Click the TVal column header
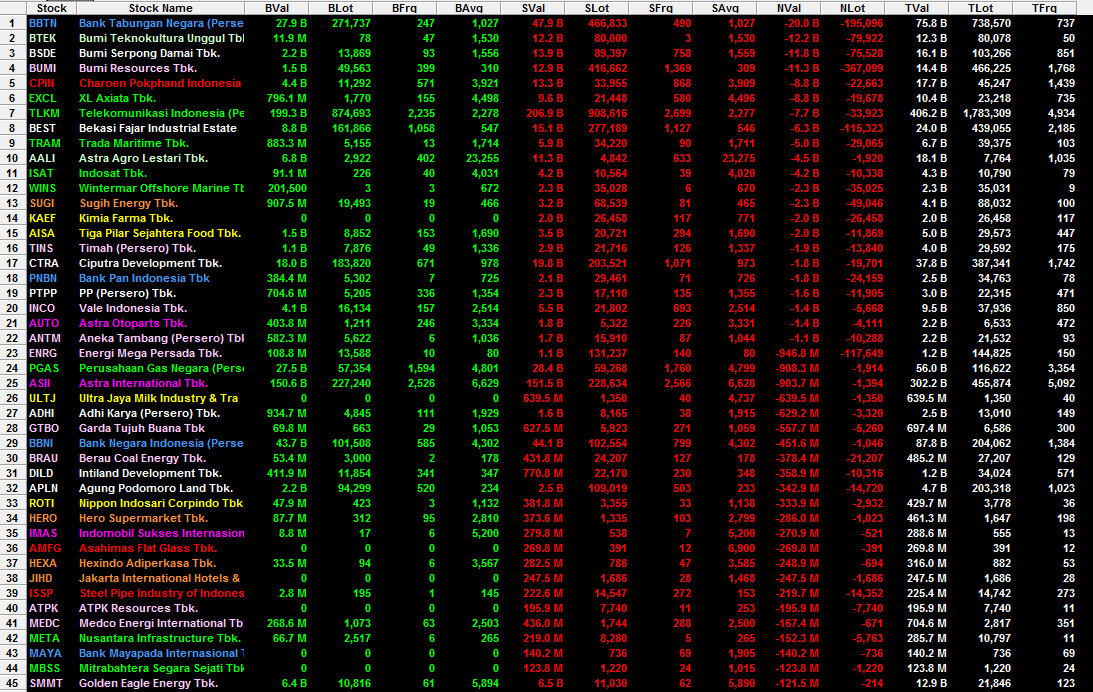Viewport: 1093px width, 692px height. click(917, 8)
